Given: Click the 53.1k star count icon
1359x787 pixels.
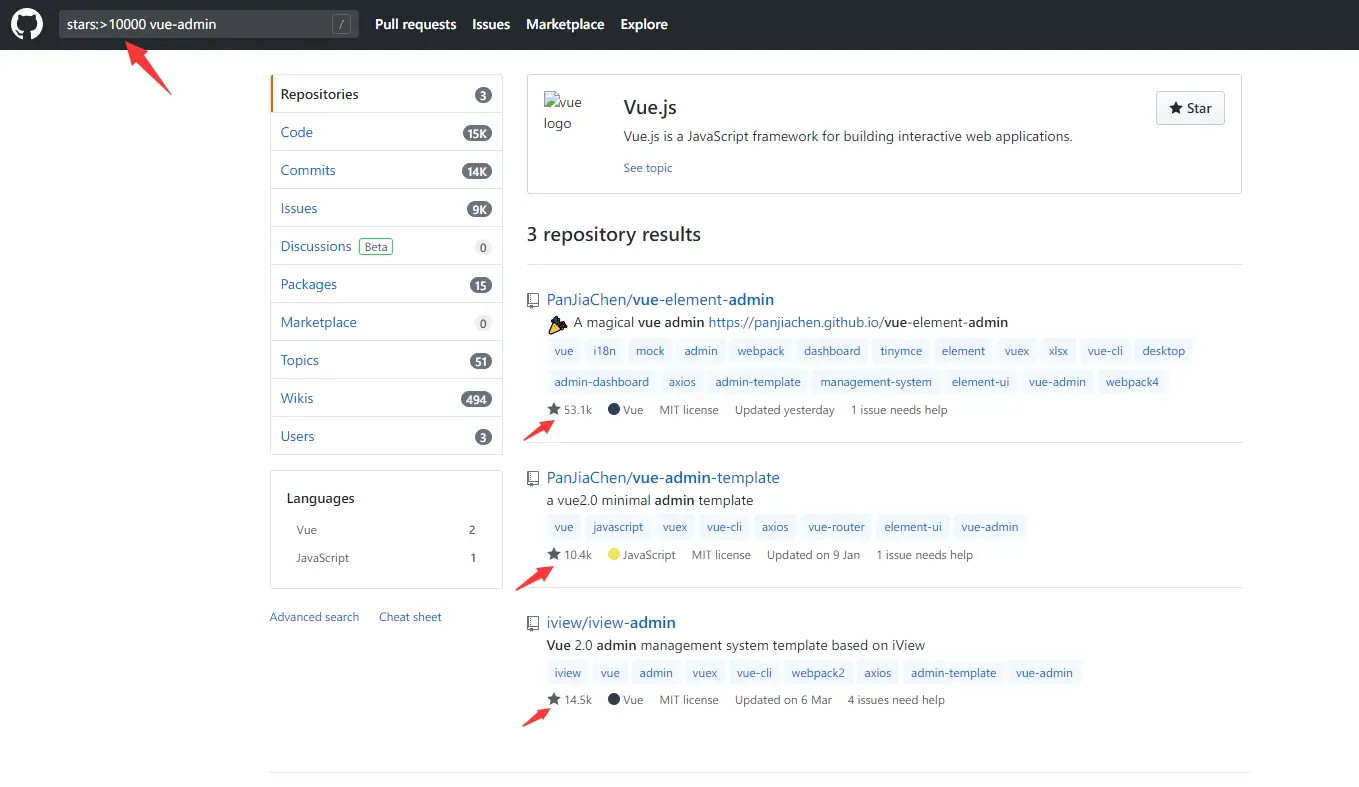Looking at the screenshot, I should tap(554, 410).
